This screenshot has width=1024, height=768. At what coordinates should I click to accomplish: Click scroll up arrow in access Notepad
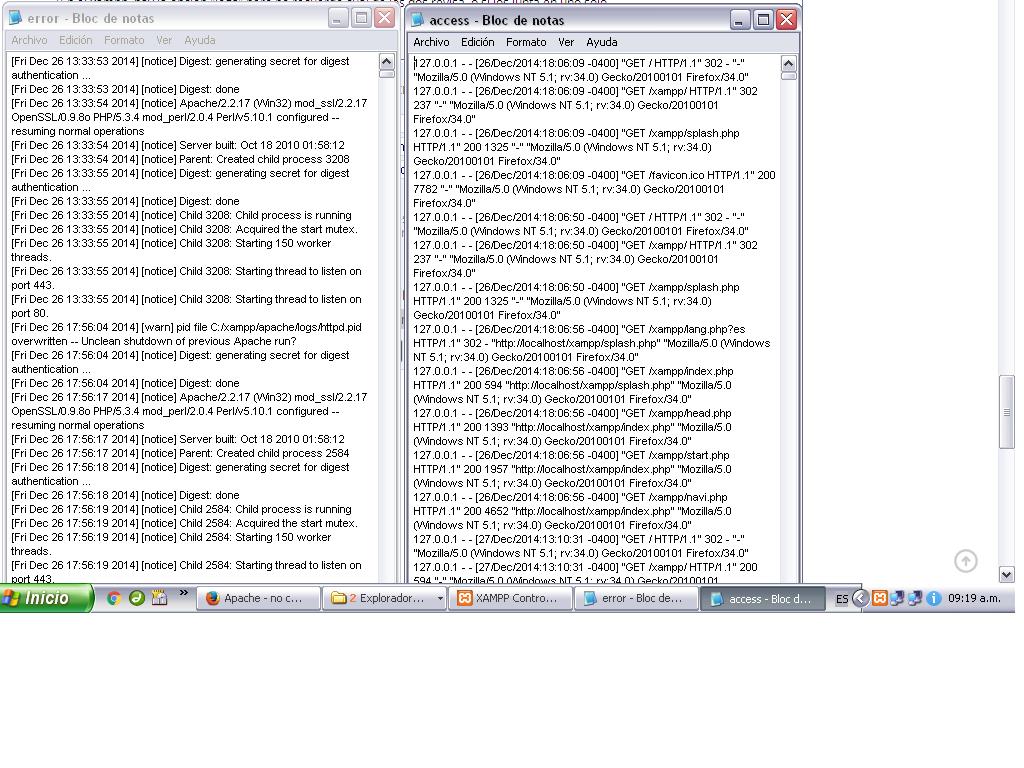[x=788, y=64]
